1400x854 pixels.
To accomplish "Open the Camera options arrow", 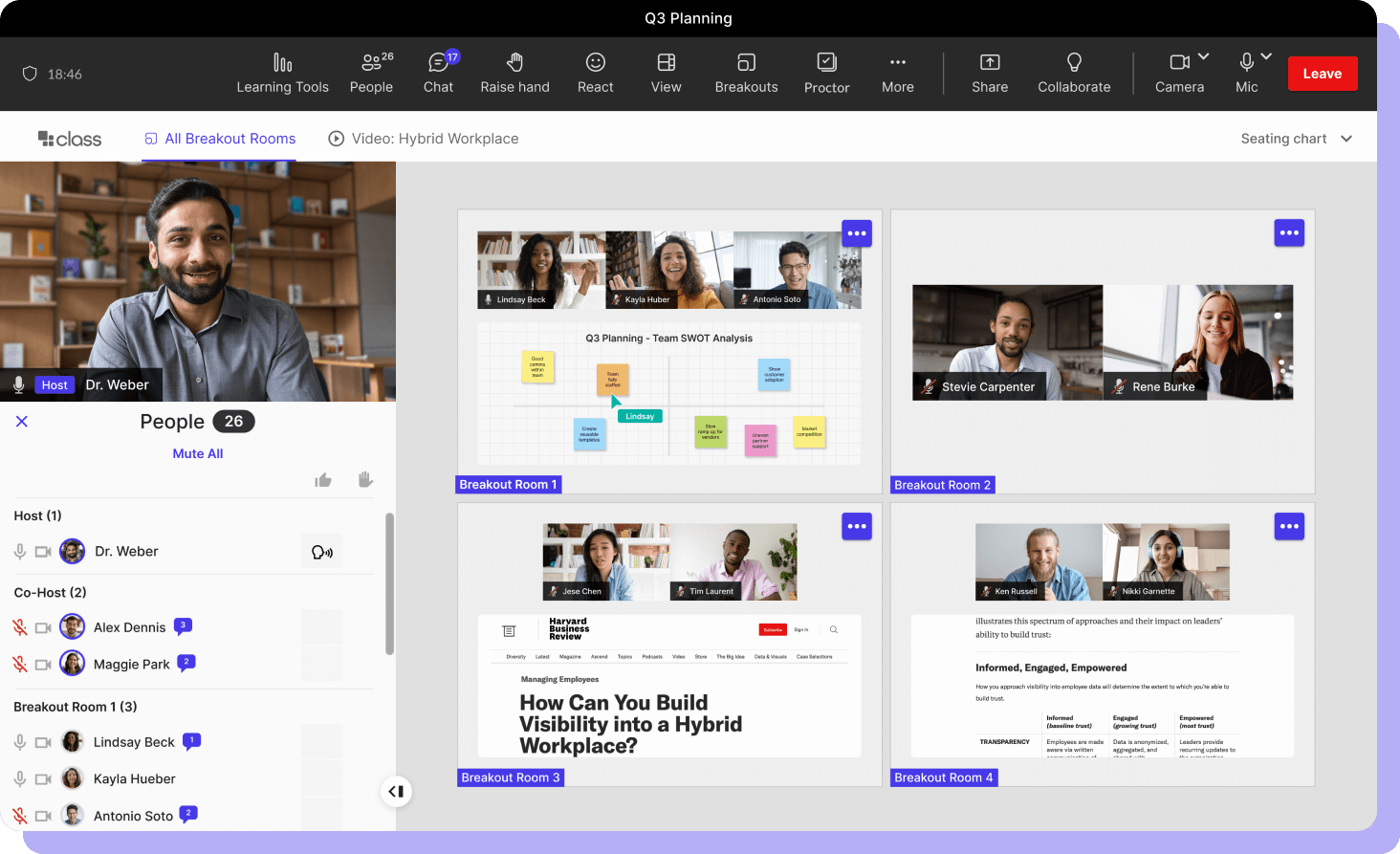I will point(1204,56).
